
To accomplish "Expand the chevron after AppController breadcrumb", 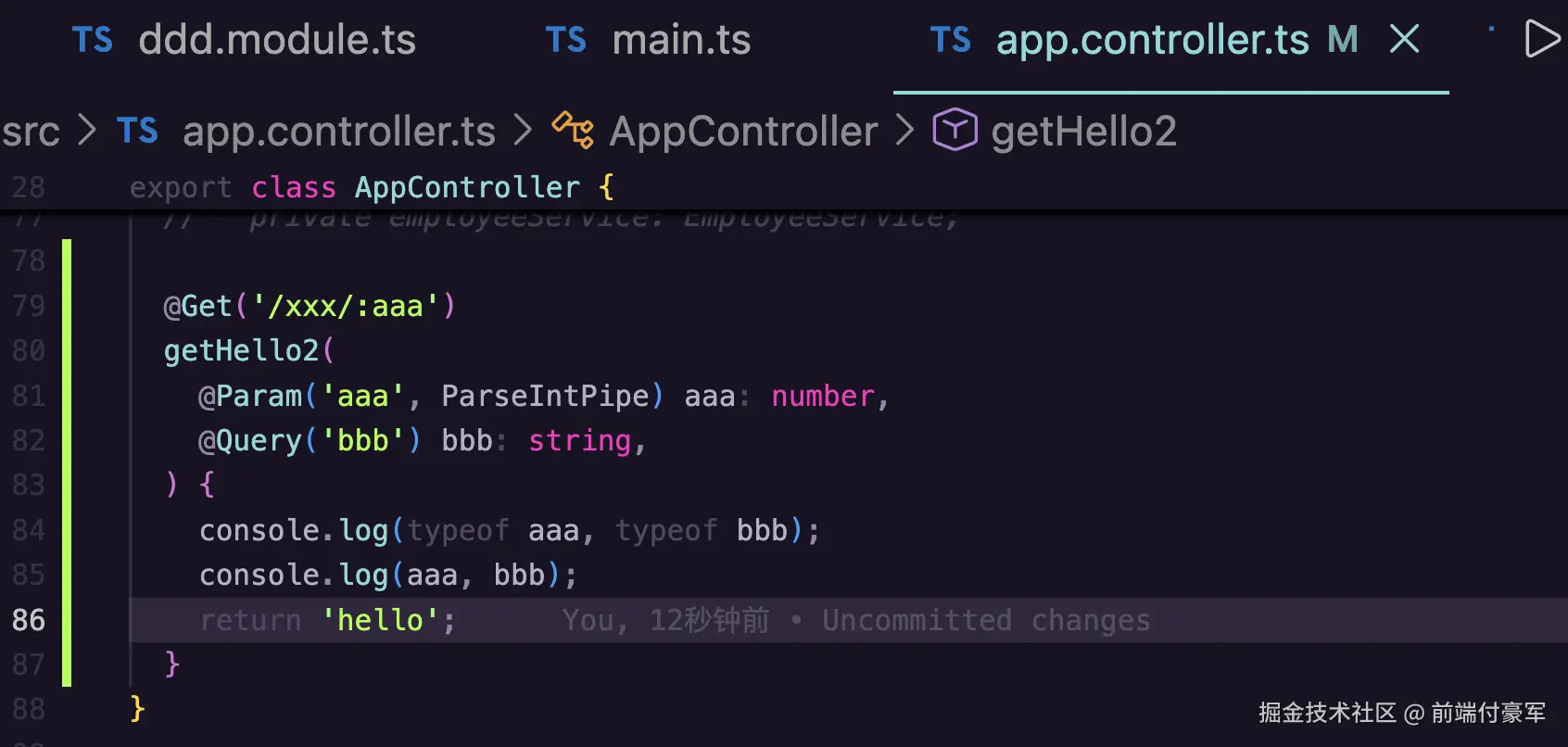I will [904, 131].
